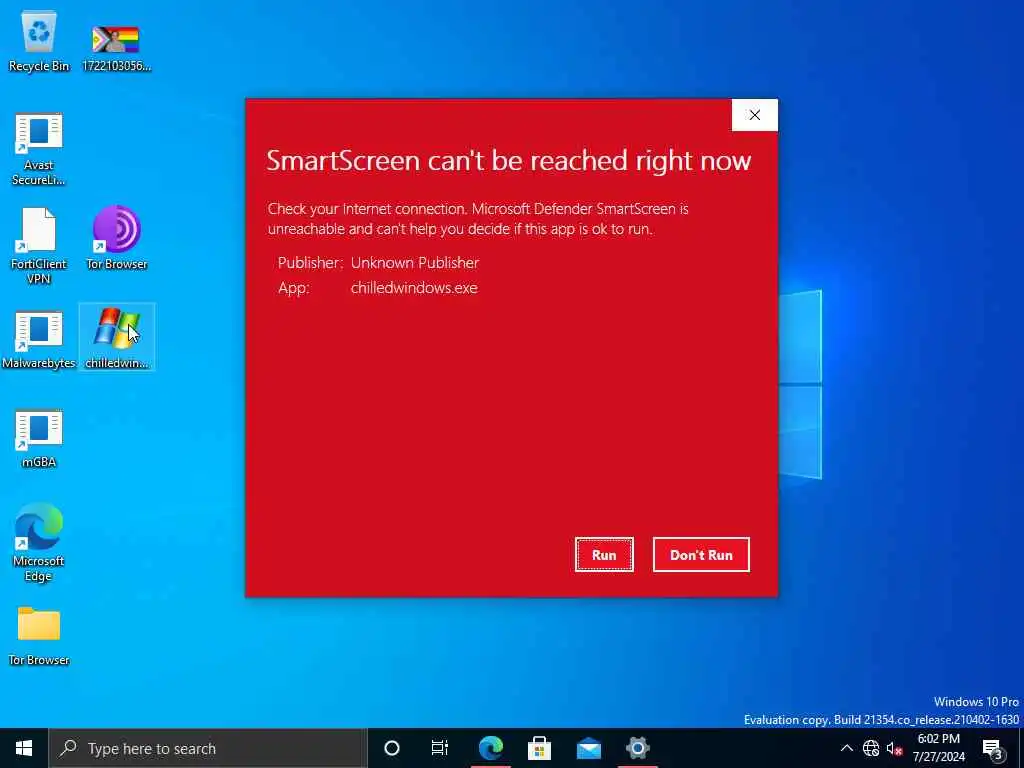Select the 1722103056 image file on desktop
Screen dimensions: 1024x768
(116, 48)
